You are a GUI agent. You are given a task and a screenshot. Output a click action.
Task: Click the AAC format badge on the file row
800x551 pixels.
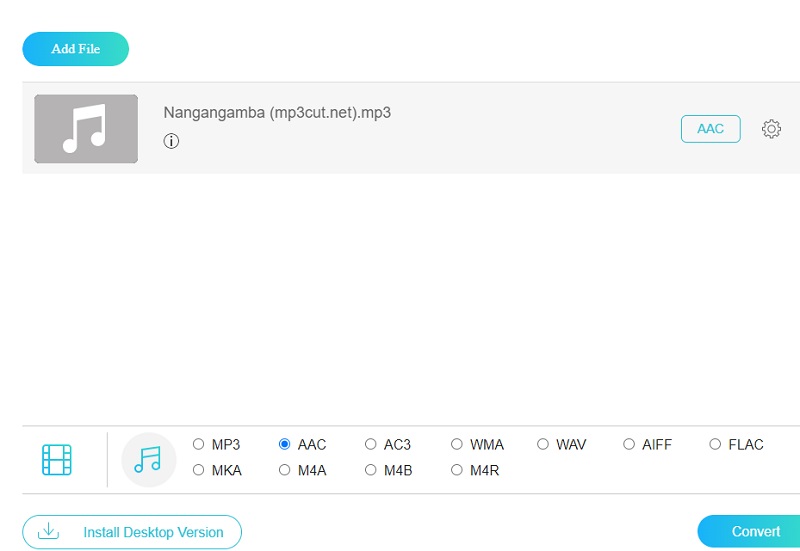tap(710, 129)
